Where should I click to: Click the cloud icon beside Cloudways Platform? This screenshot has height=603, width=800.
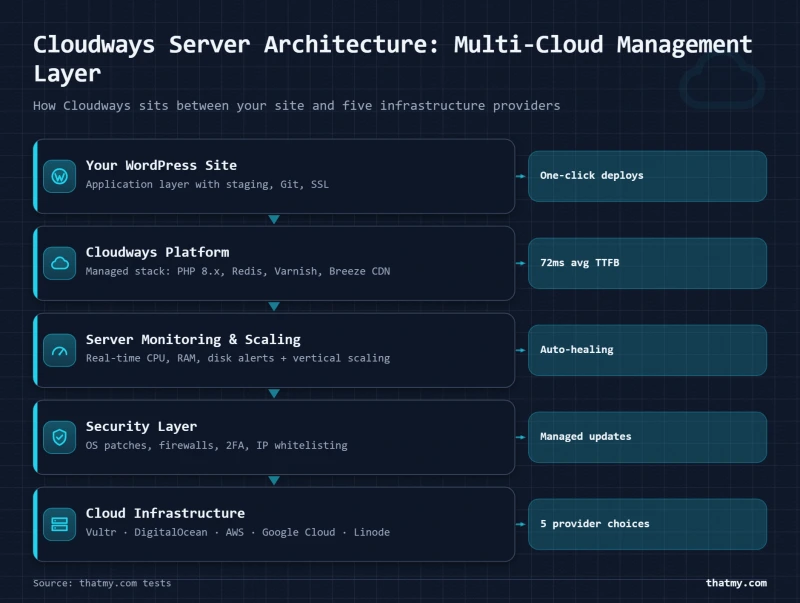click(x=60, y=263)
